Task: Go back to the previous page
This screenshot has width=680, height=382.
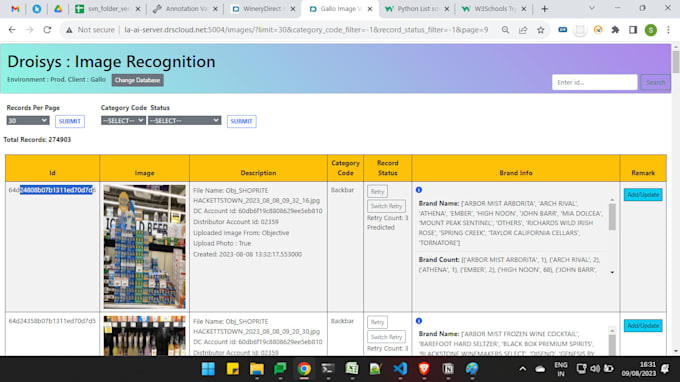Action: 12,30
